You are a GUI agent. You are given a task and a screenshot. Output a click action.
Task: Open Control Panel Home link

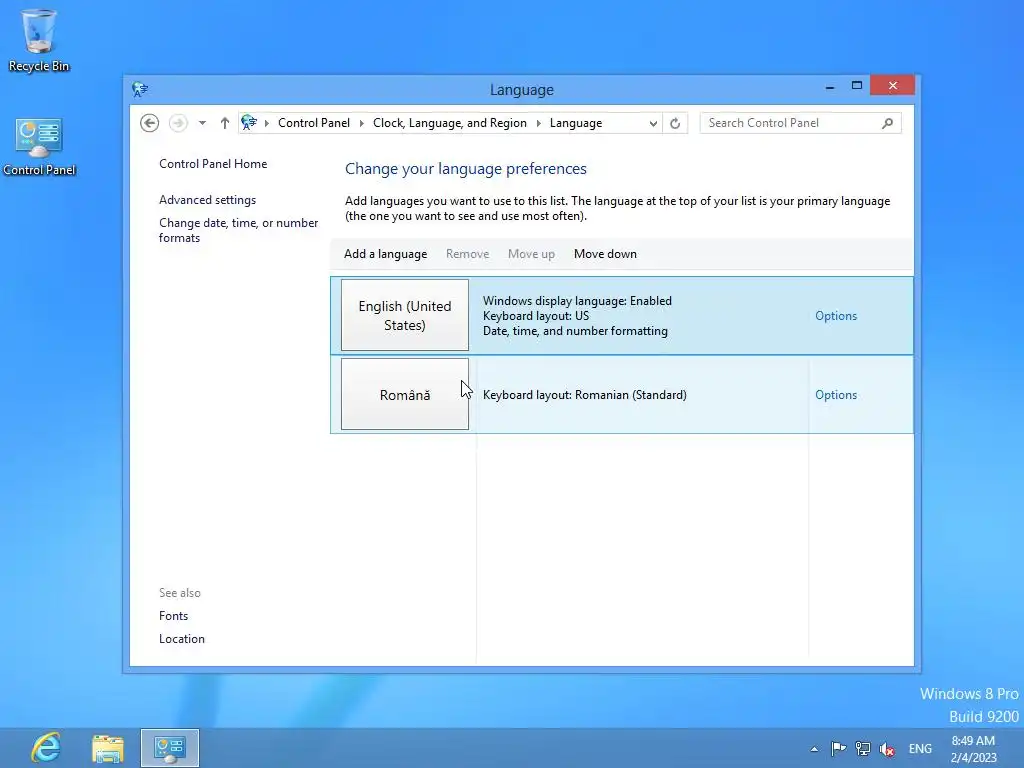pyautogui.click(x=213, y=164)
